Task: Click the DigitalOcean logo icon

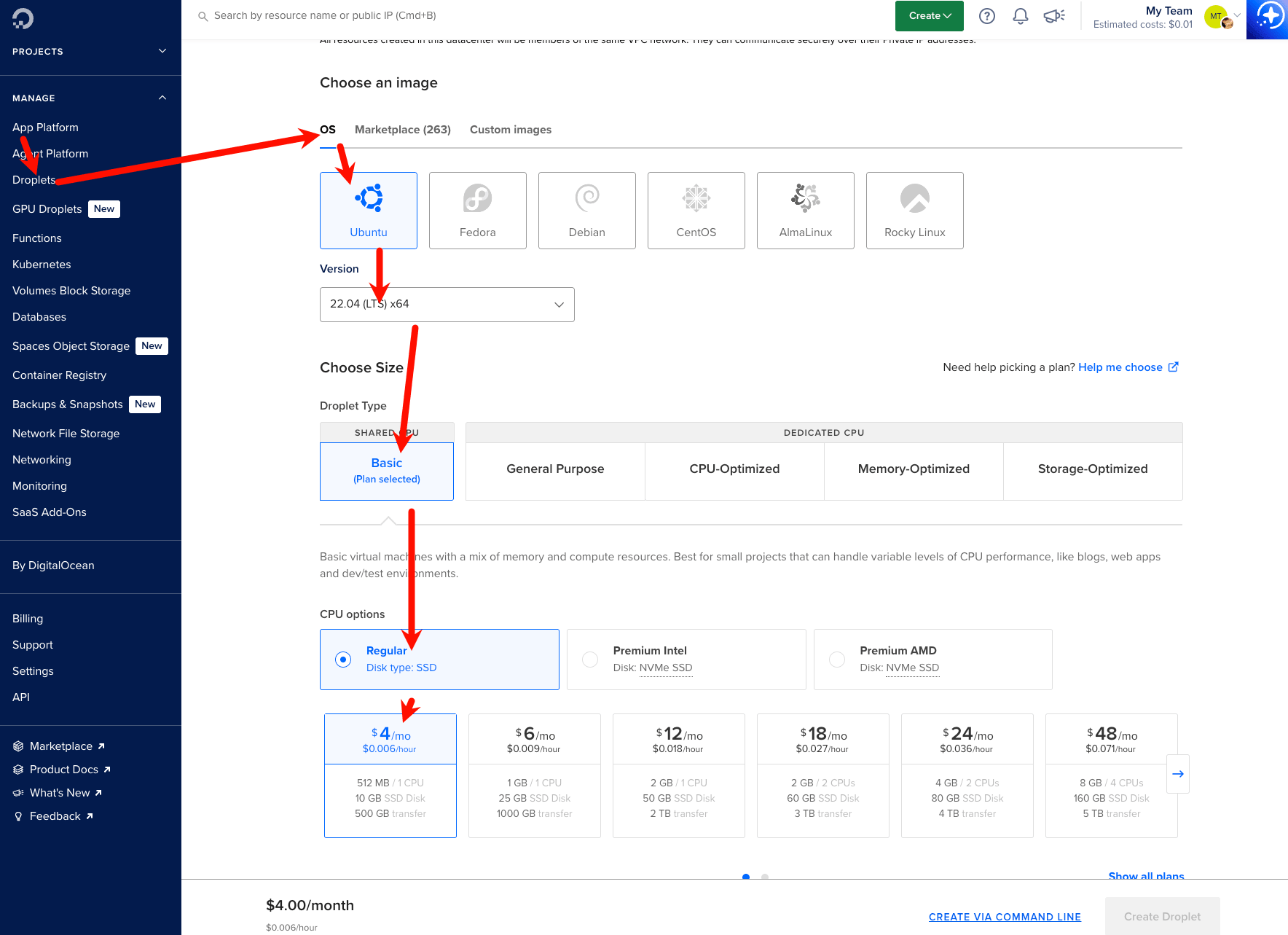Action: point(23,18)
